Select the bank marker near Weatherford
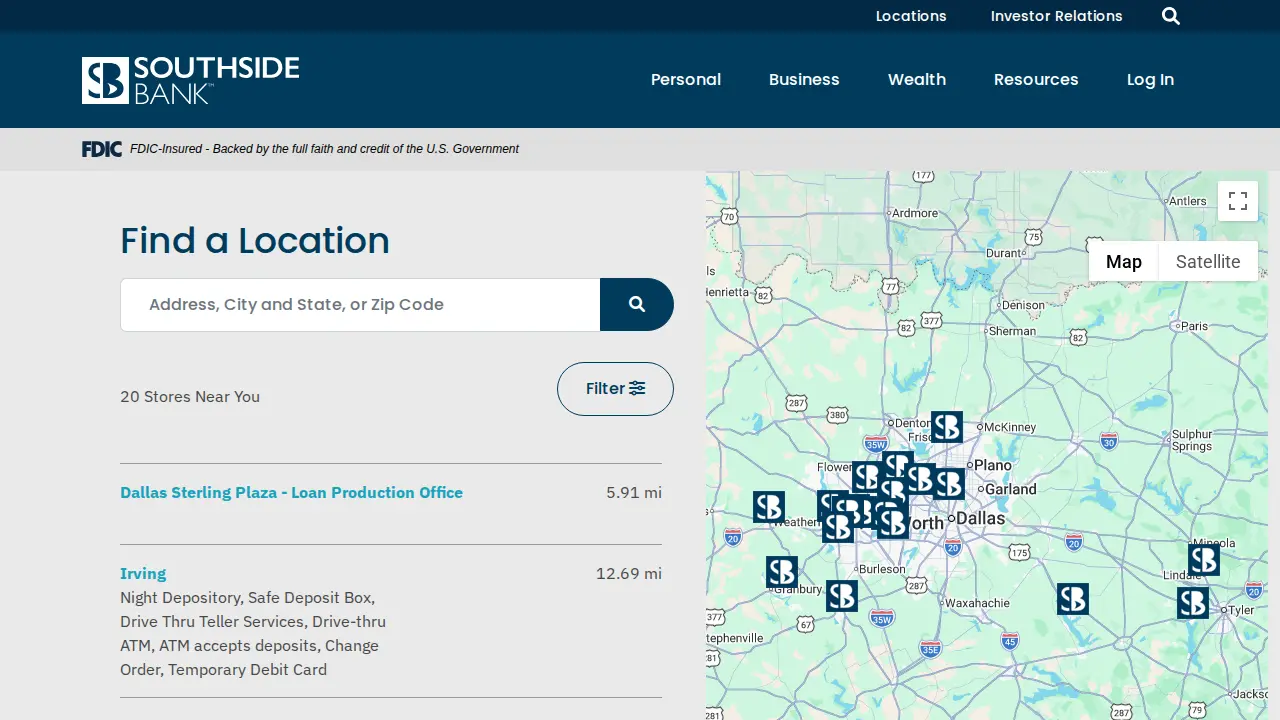Image resolution: width=1280 pixels, height=720 pixels. (x=769, y=507)
